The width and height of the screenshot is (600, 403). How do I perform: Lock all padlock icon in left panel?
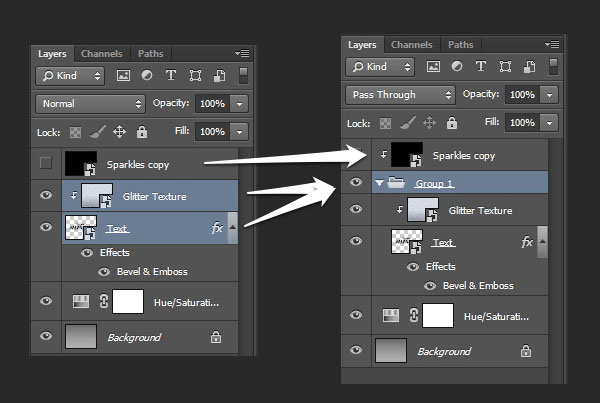(142, 132)
